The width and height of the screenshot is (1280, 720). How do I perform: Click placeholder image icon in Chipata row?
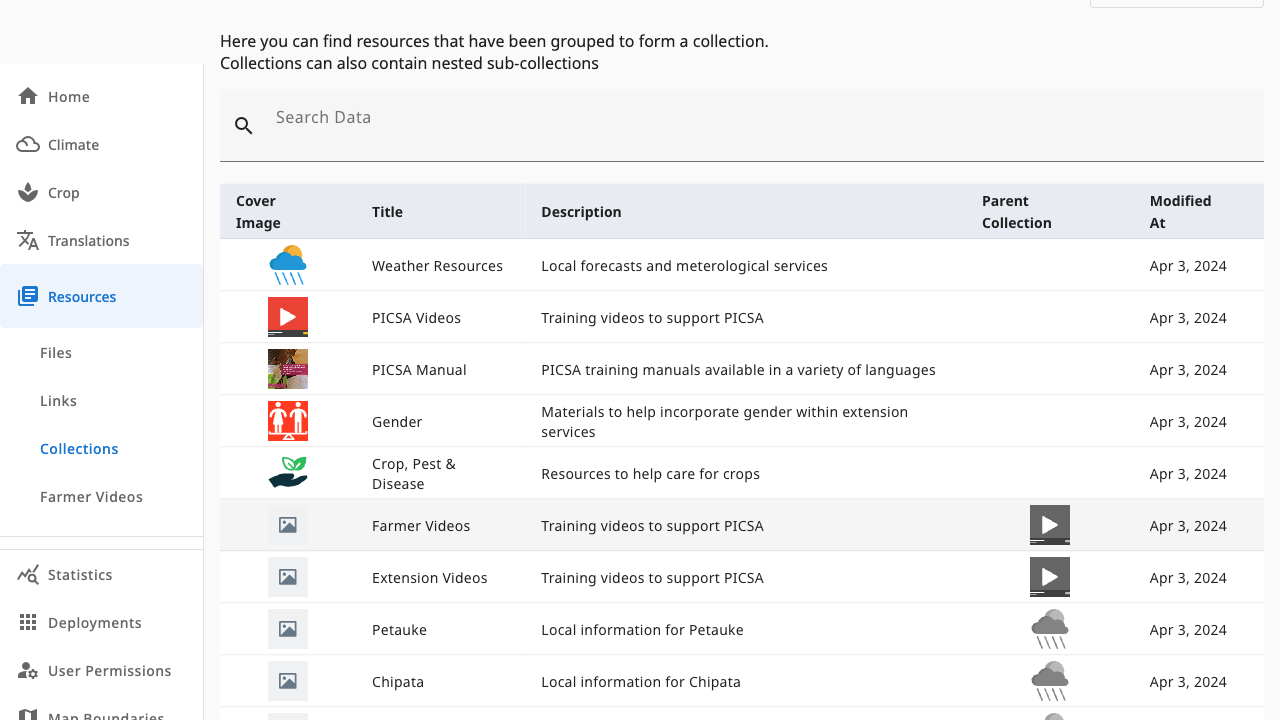(x=288, y=681)
